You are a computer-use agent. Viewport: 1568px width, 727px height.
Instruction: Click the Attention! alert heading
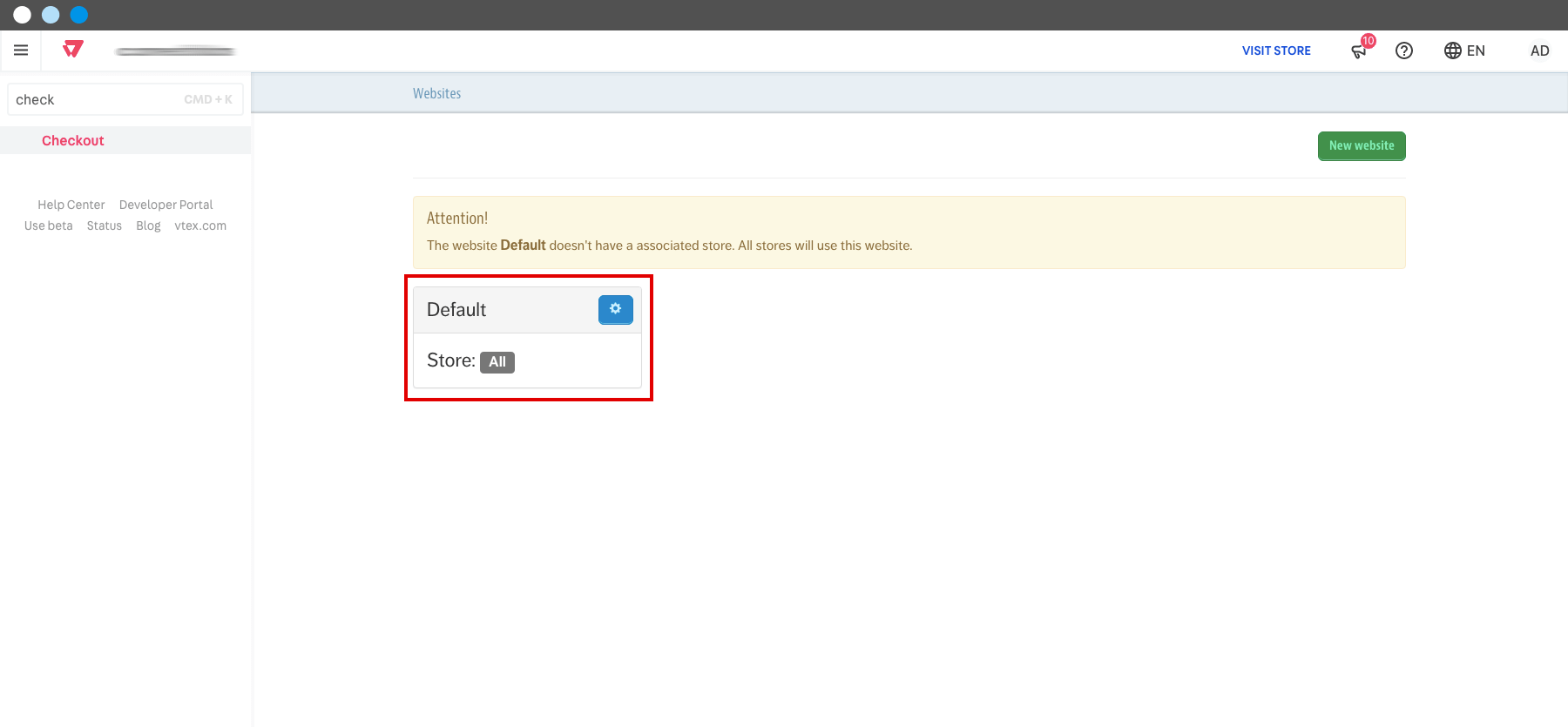click(x=457, y=219)
